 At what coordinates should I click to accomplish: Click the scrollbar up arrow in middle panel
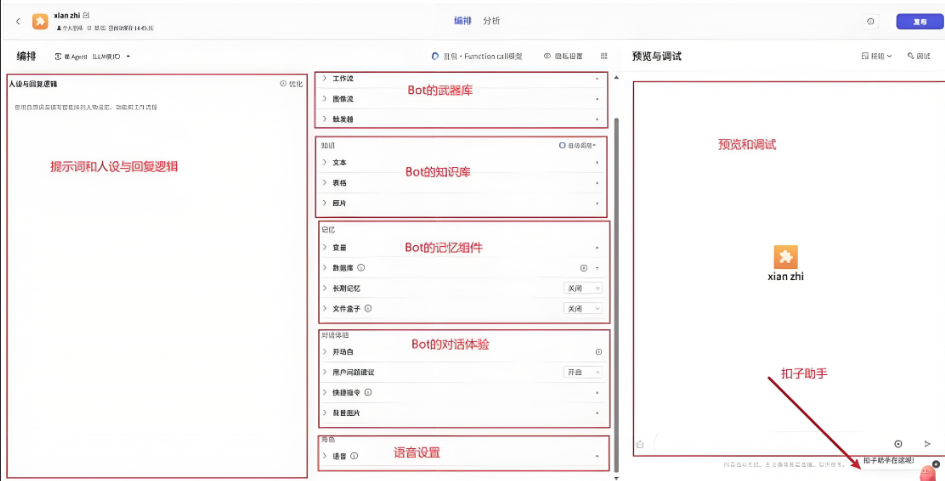coord(616,78)
